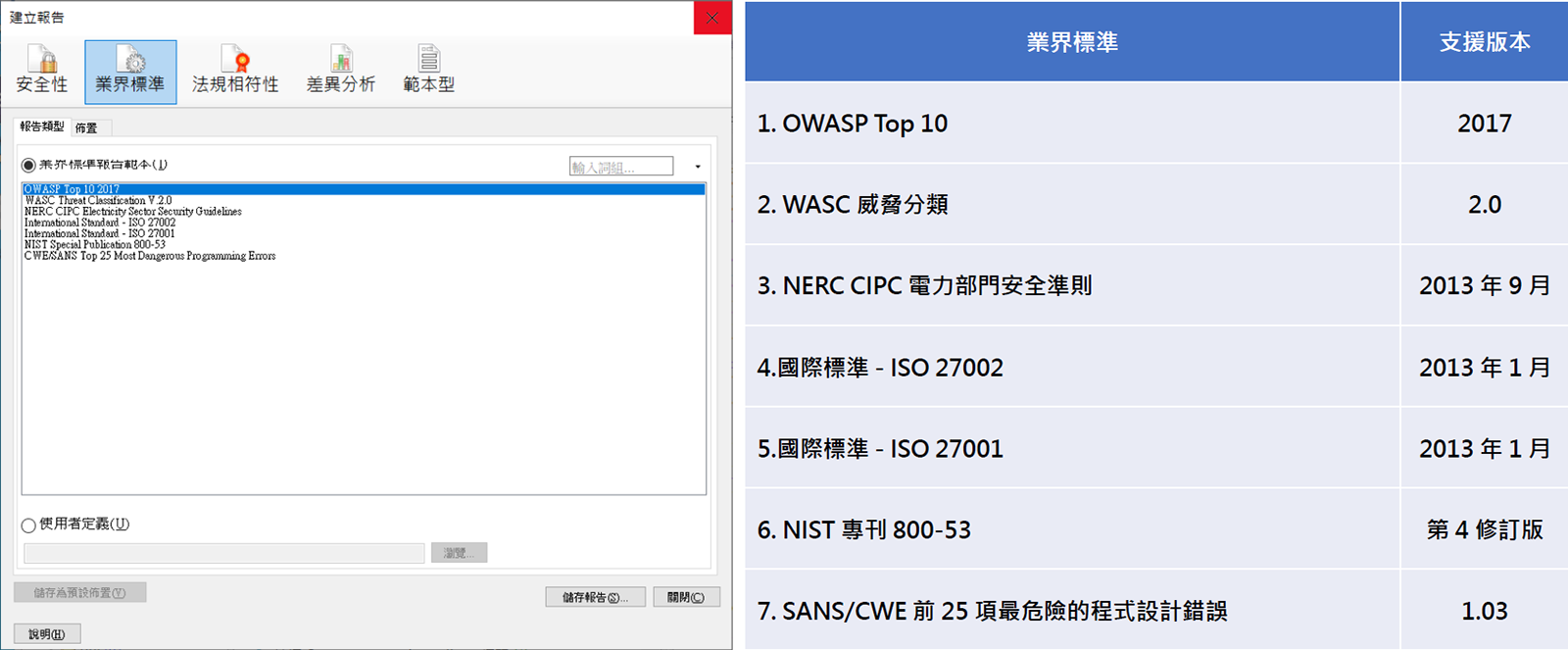Click the 支援版本 table header

[x=1485, y=41]
